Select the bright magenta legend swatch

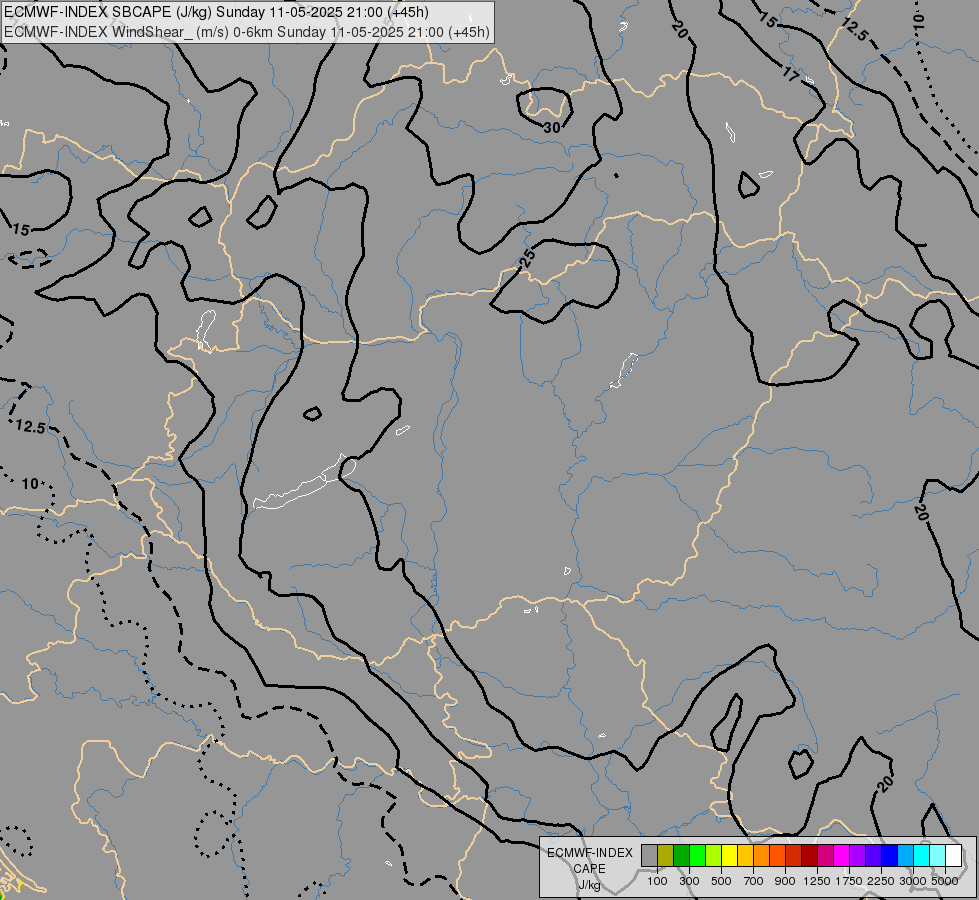point(842,856)
